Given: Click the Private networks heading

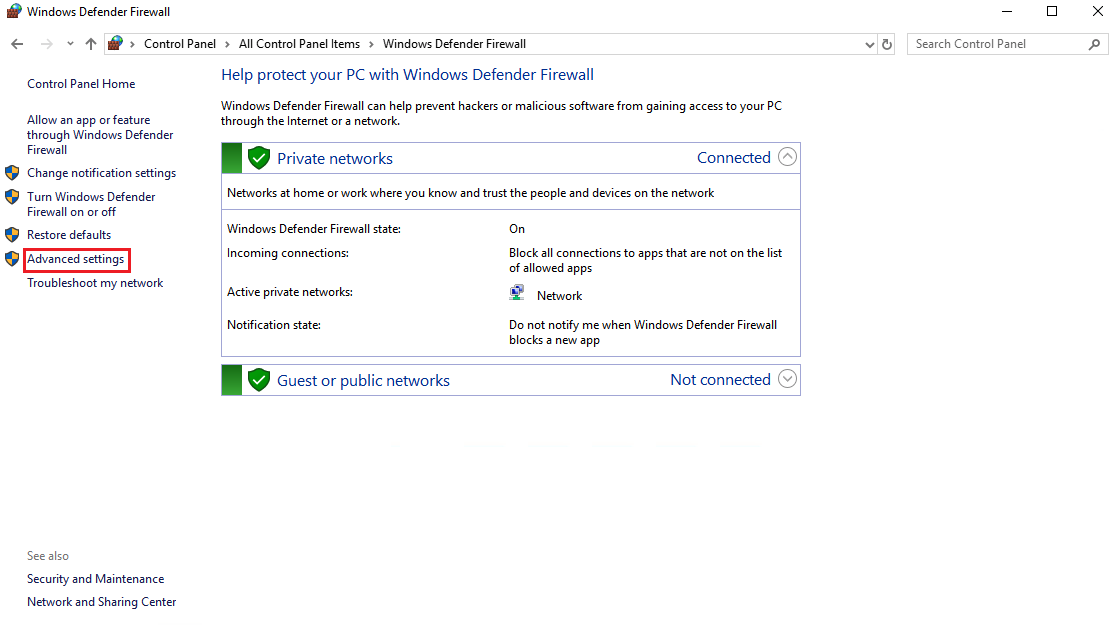Looking at the screenshot, I should pos(335,159).
